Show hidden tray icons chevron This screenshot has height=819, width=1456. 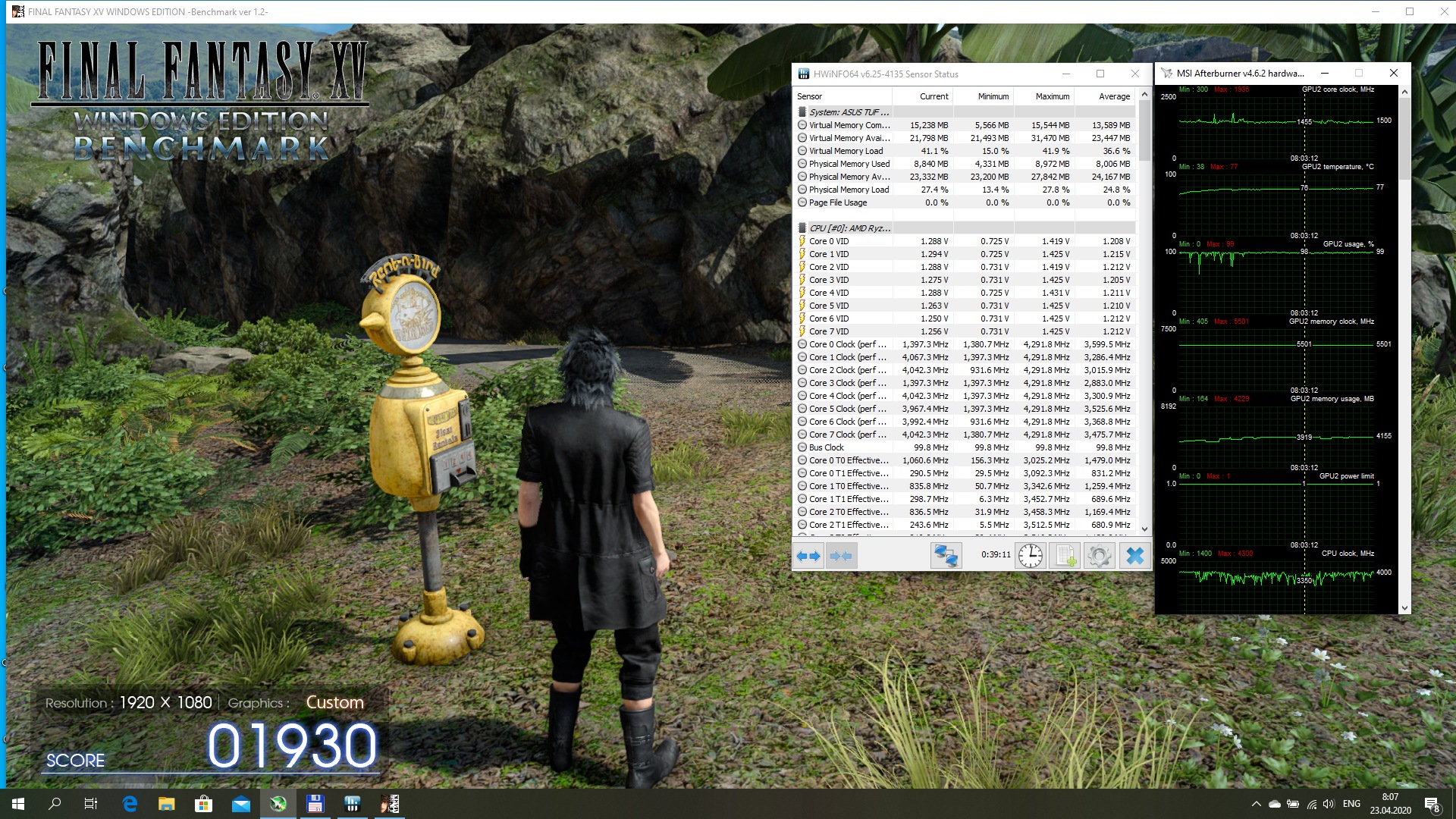click(x=1256, y=804)
